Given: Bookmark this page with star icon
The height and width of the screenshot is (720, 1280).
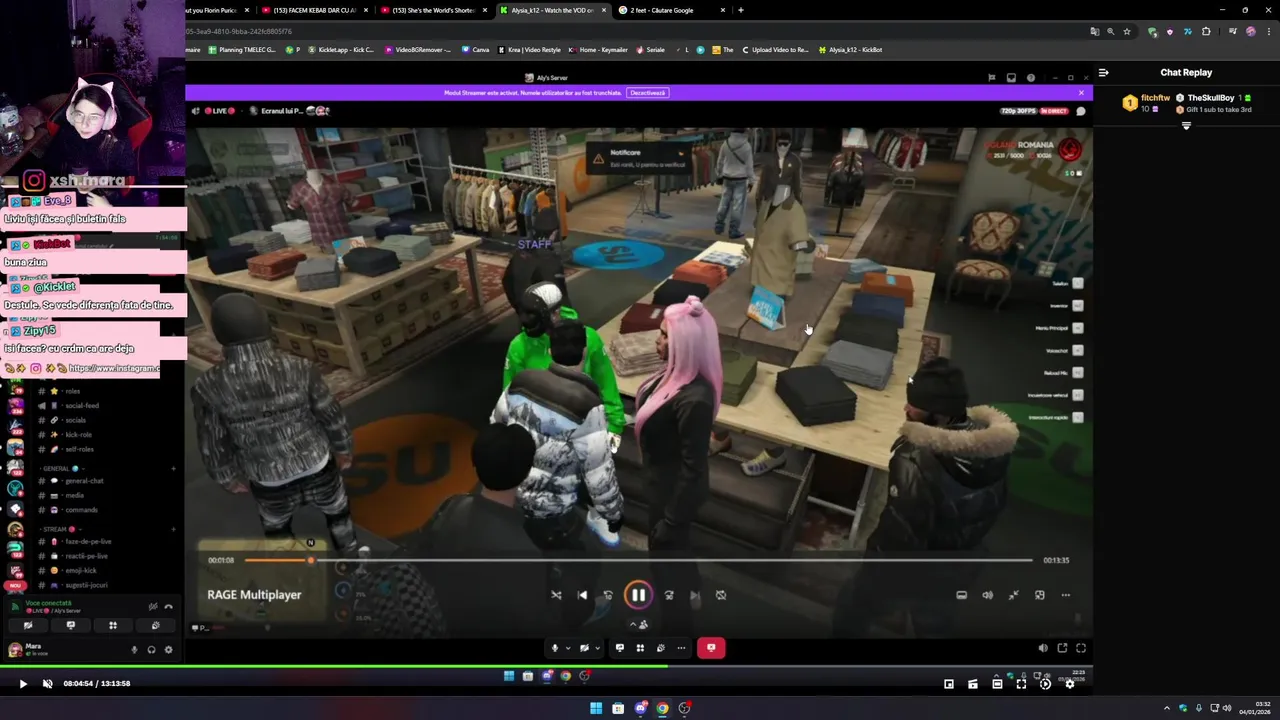Looking at the screenshot, I should [x=1127, y=31].
